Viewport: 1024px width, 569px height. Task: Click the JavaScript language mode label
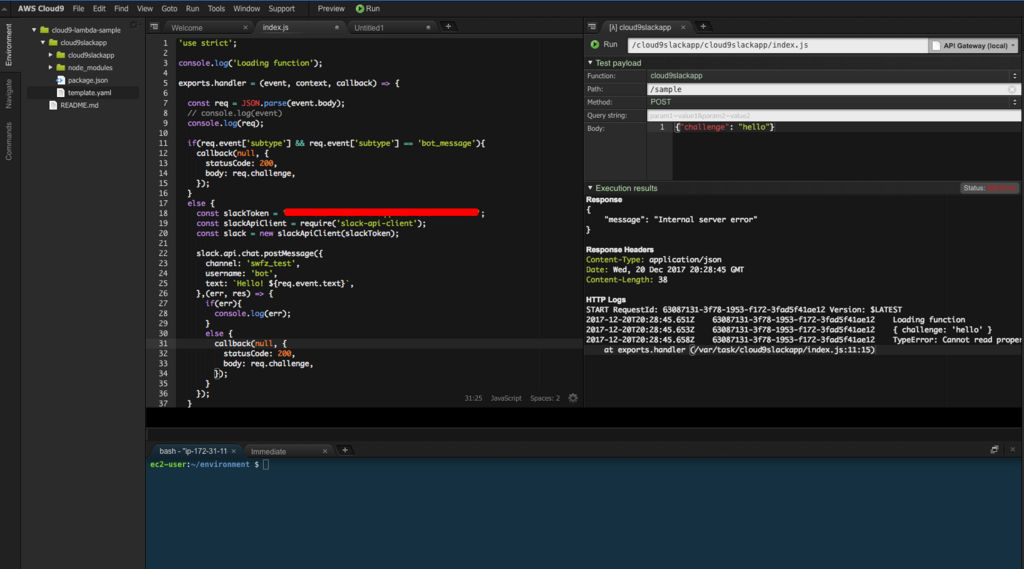[x=506, y=398]
